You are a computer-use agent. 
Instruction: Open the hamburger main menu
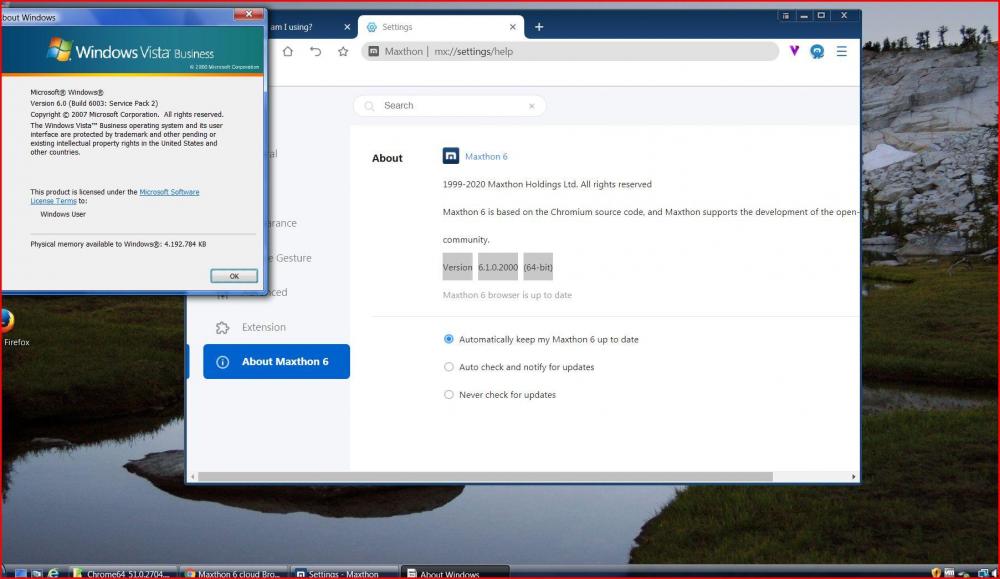click(x=842, y=51)
